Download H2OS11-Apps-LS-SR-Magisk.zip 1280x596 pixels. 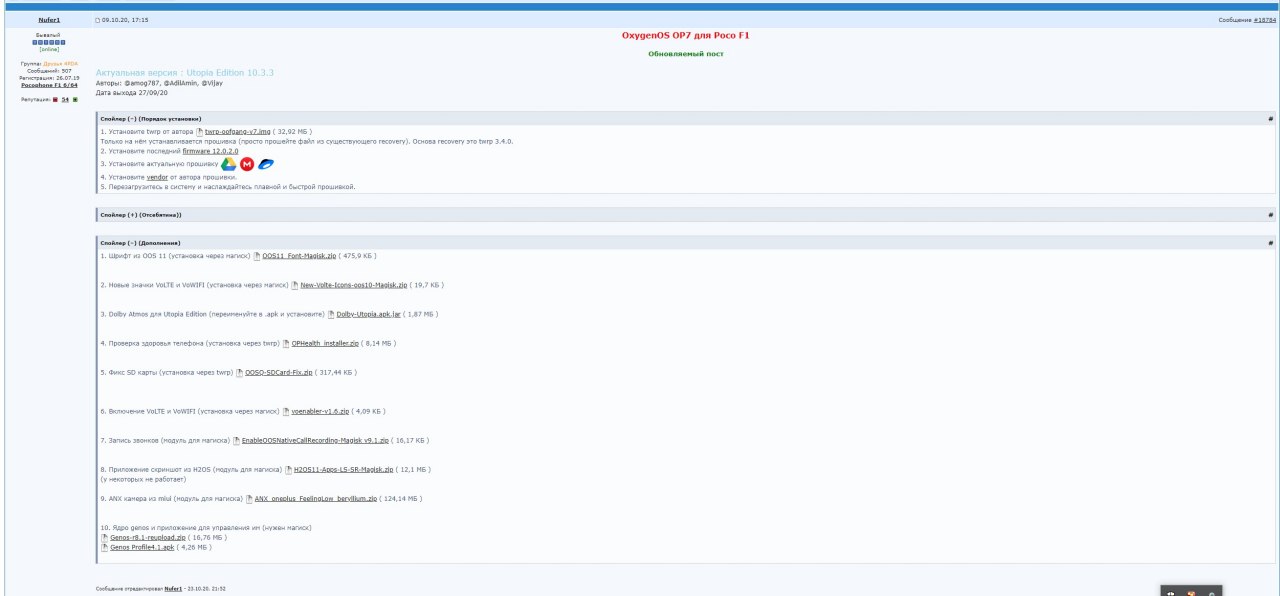(x=344, y=469)
